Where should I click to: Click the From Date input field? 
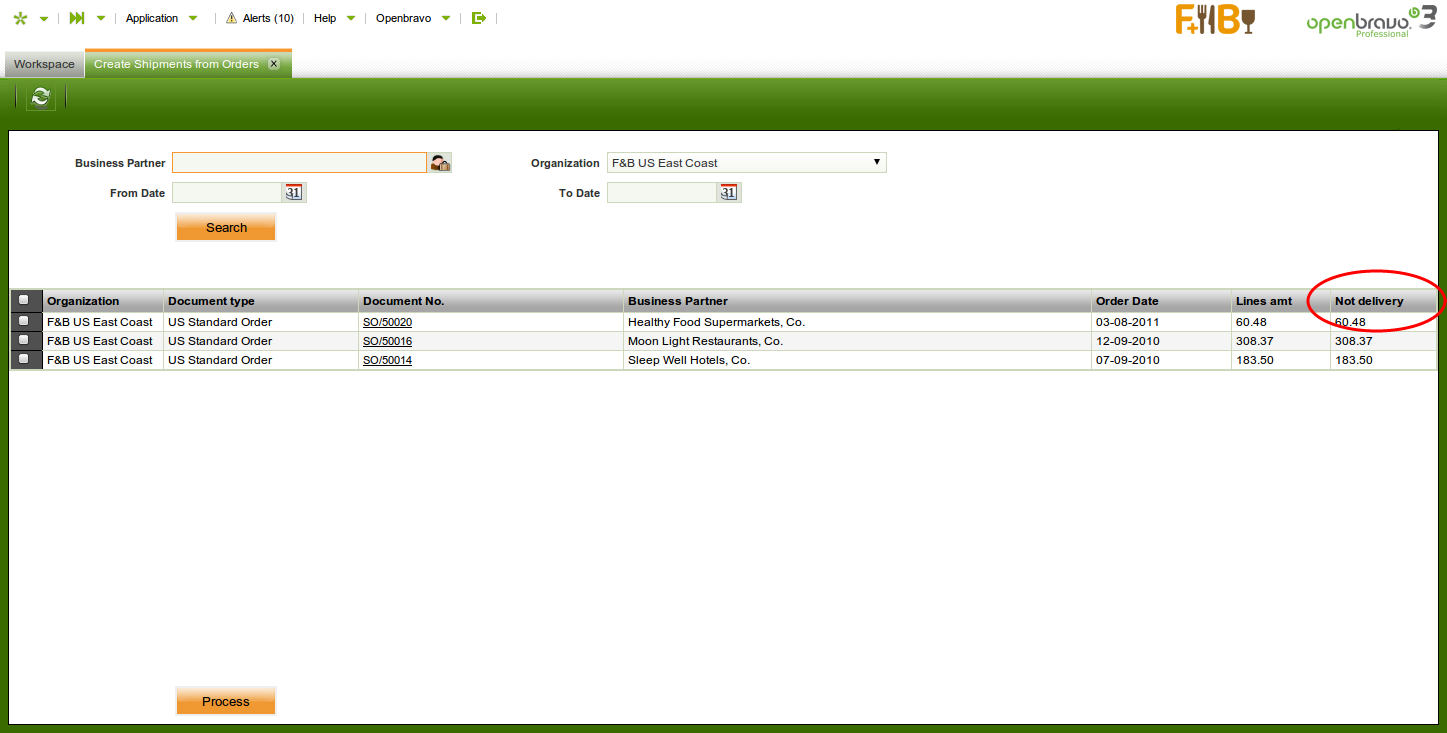227,193
